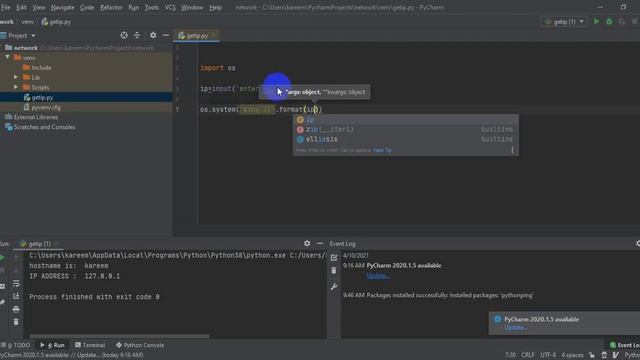Image resolution: width=640 pixels, height=360 pixels.
Task: Open the Code menu
Action: pyautogui.click(x=87, y=7)
